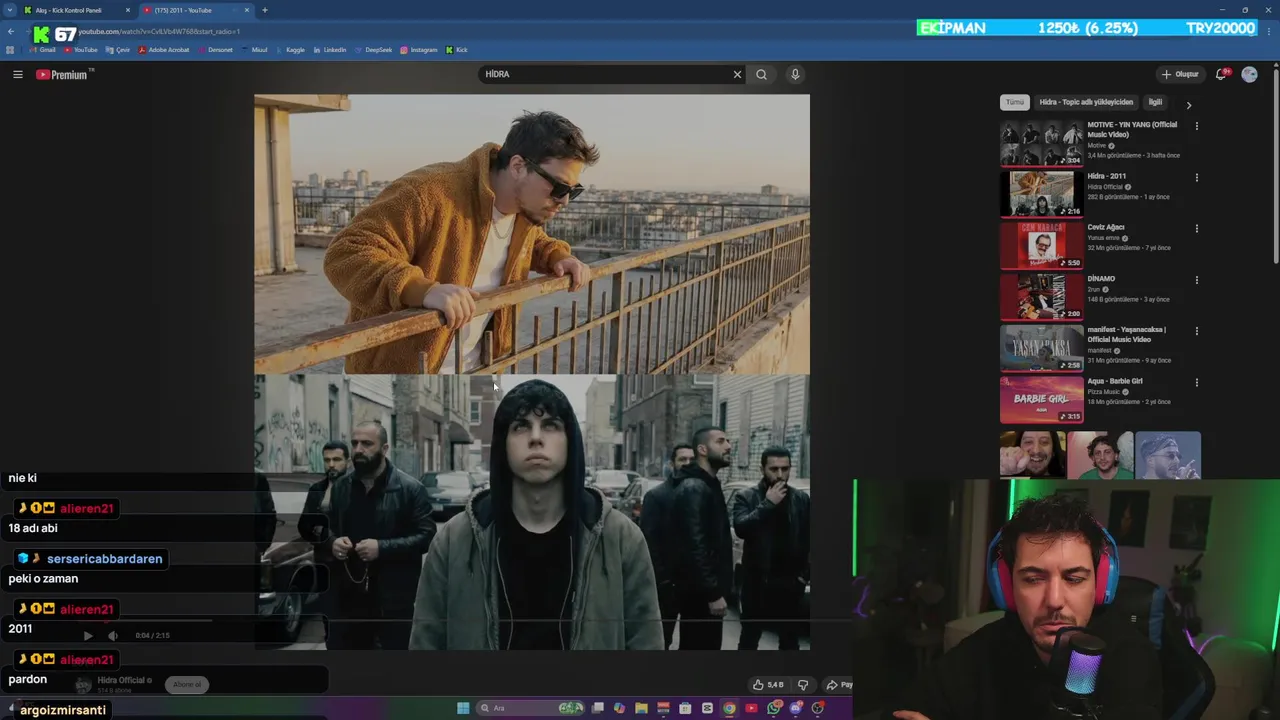
Task: Open the Hidra Official channel name
Action: (122, 680)
